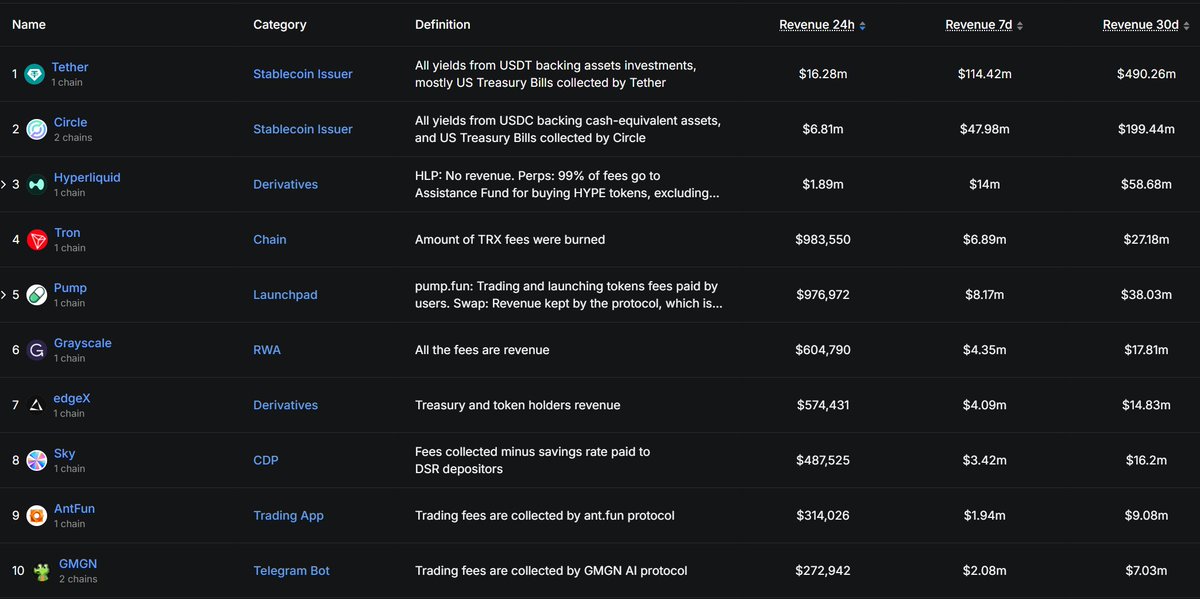This screenshot has height=599, width=1200.
Task: Click the GMGN frog logo icon
Action: [x=42, y=571]
